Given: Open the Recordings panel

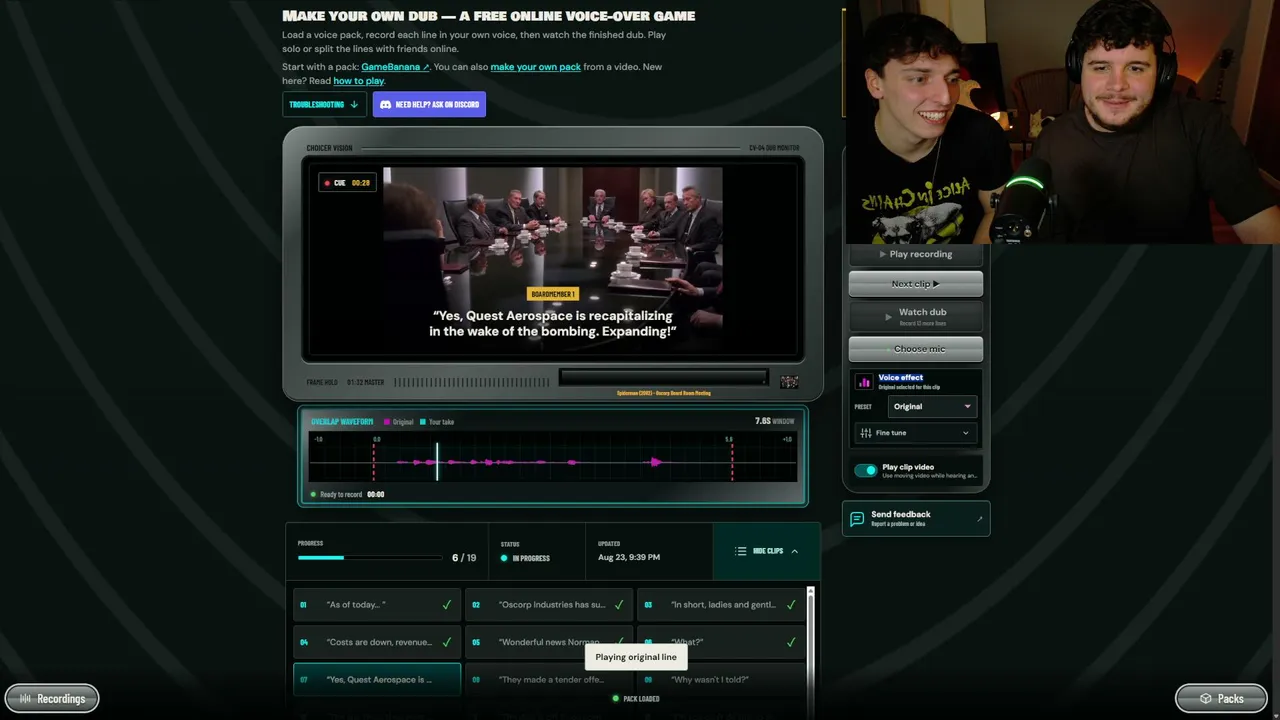Looking at the screenshot, I should click(52, 698).
